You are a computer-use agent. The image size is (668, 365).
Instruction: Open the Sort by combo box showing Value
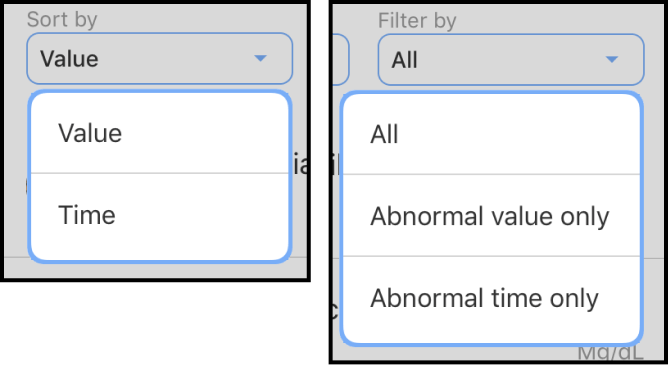tap(159, 58)
